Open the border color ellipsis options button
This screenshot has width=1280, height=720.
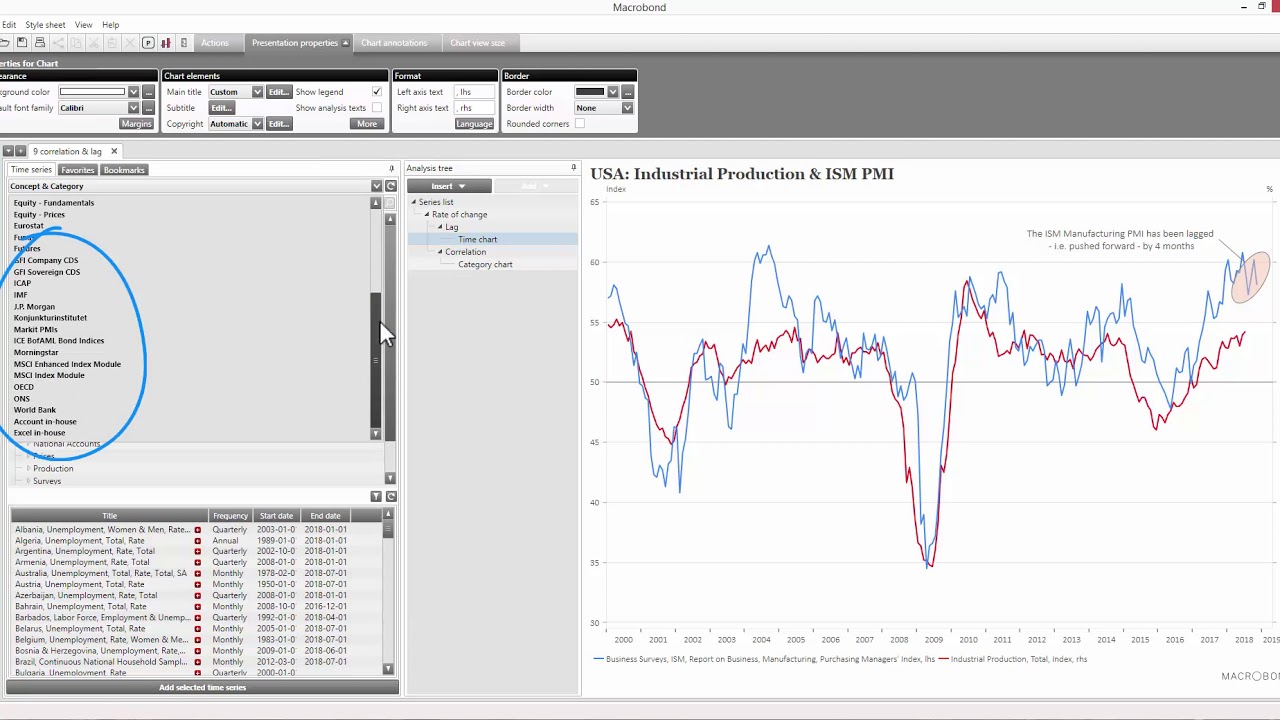tap(627, 92)
